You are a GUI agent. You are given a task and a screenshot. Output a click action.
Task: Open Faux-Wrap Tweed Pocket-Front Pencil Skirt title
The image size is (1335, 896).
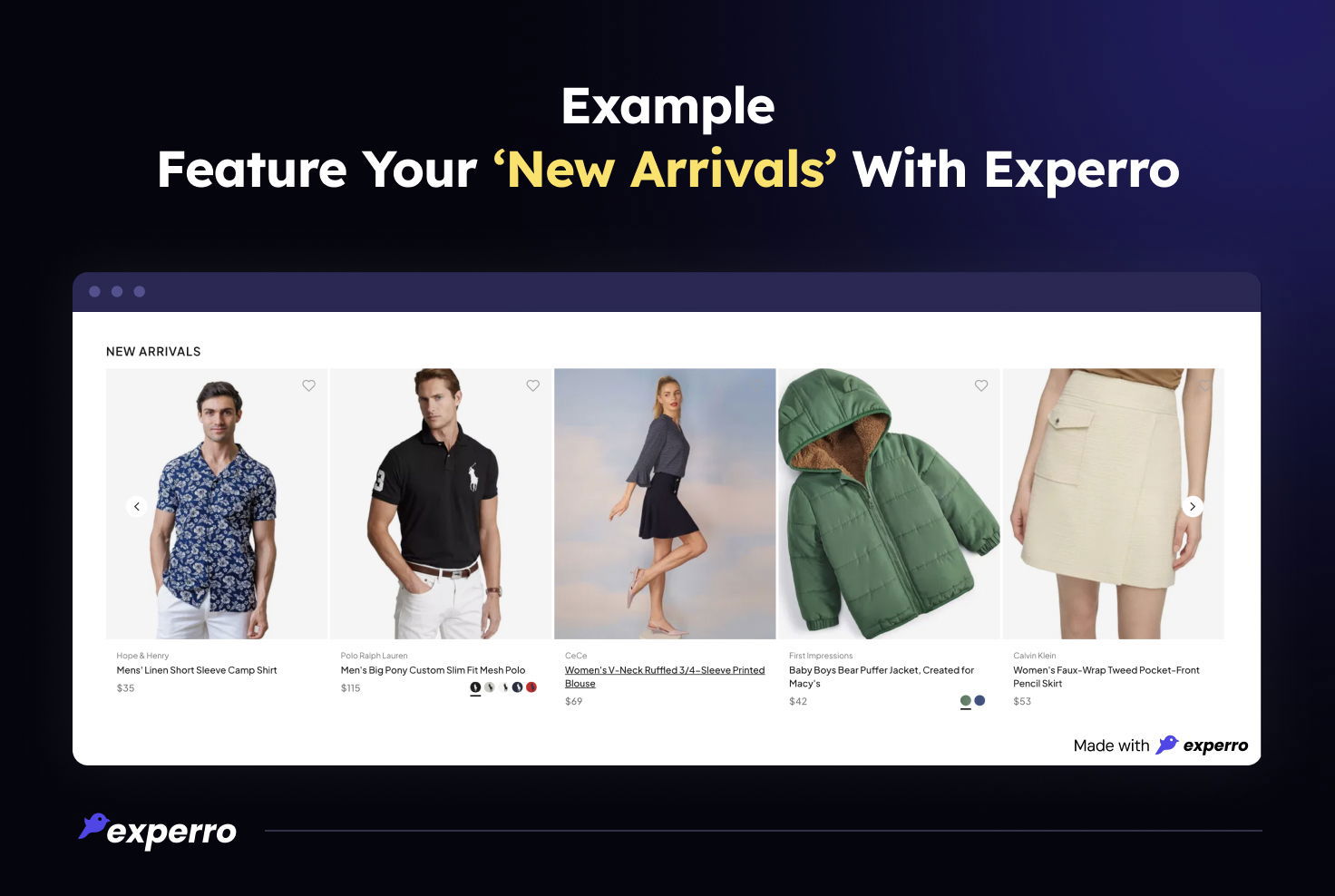tap(1106, 677)
